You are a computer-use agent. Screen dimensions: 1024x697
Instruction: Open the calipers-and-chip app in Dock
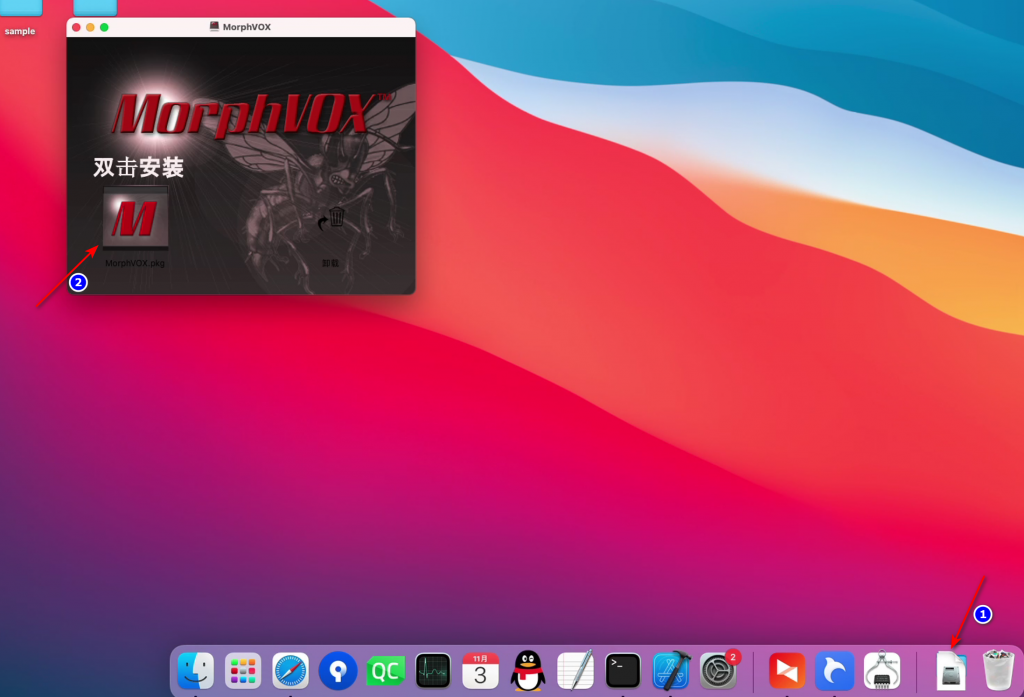882,670
